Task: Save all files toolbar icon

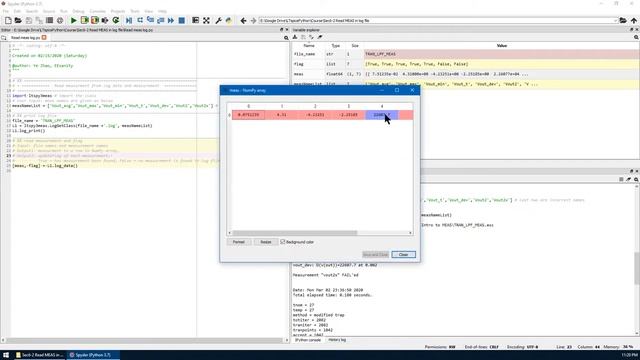Action: pos(39,20)
